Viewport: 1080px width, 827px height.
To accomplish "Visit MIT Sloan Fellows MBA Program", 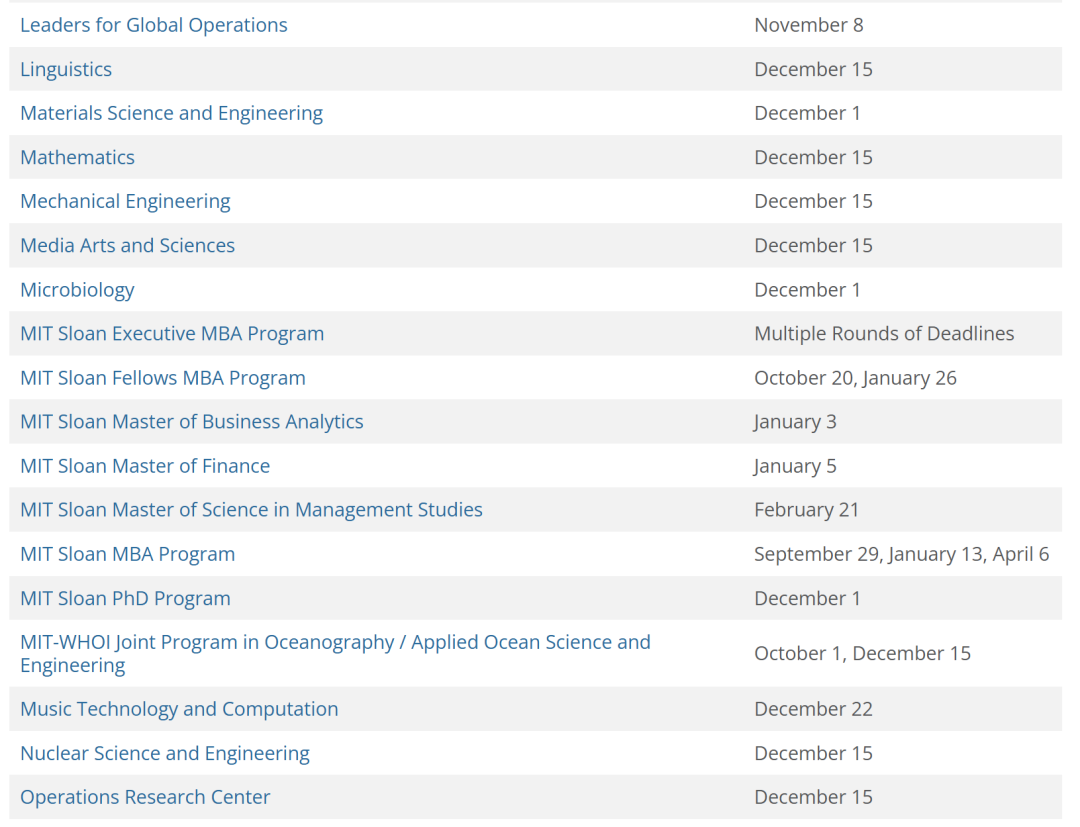I will 163,378.
